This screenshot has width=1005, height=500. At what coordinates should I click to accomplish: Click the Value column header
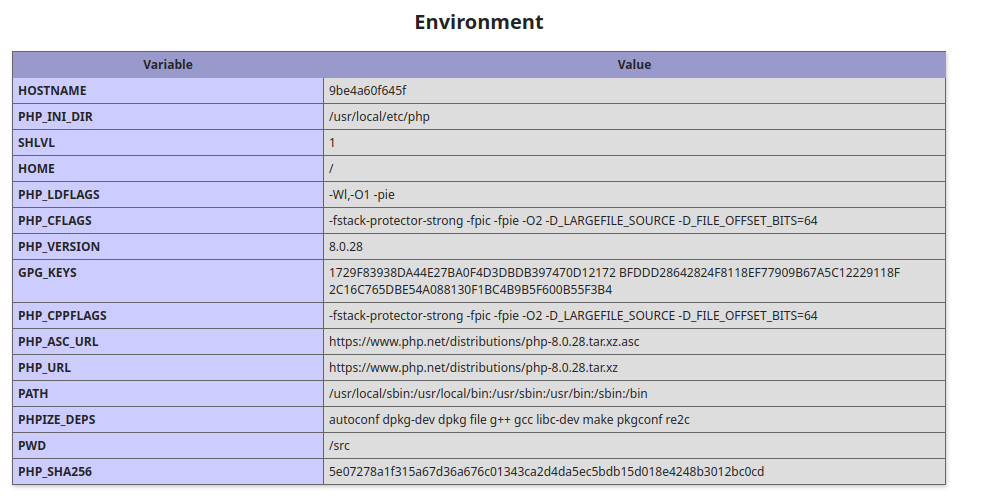[x=634, y=65]
